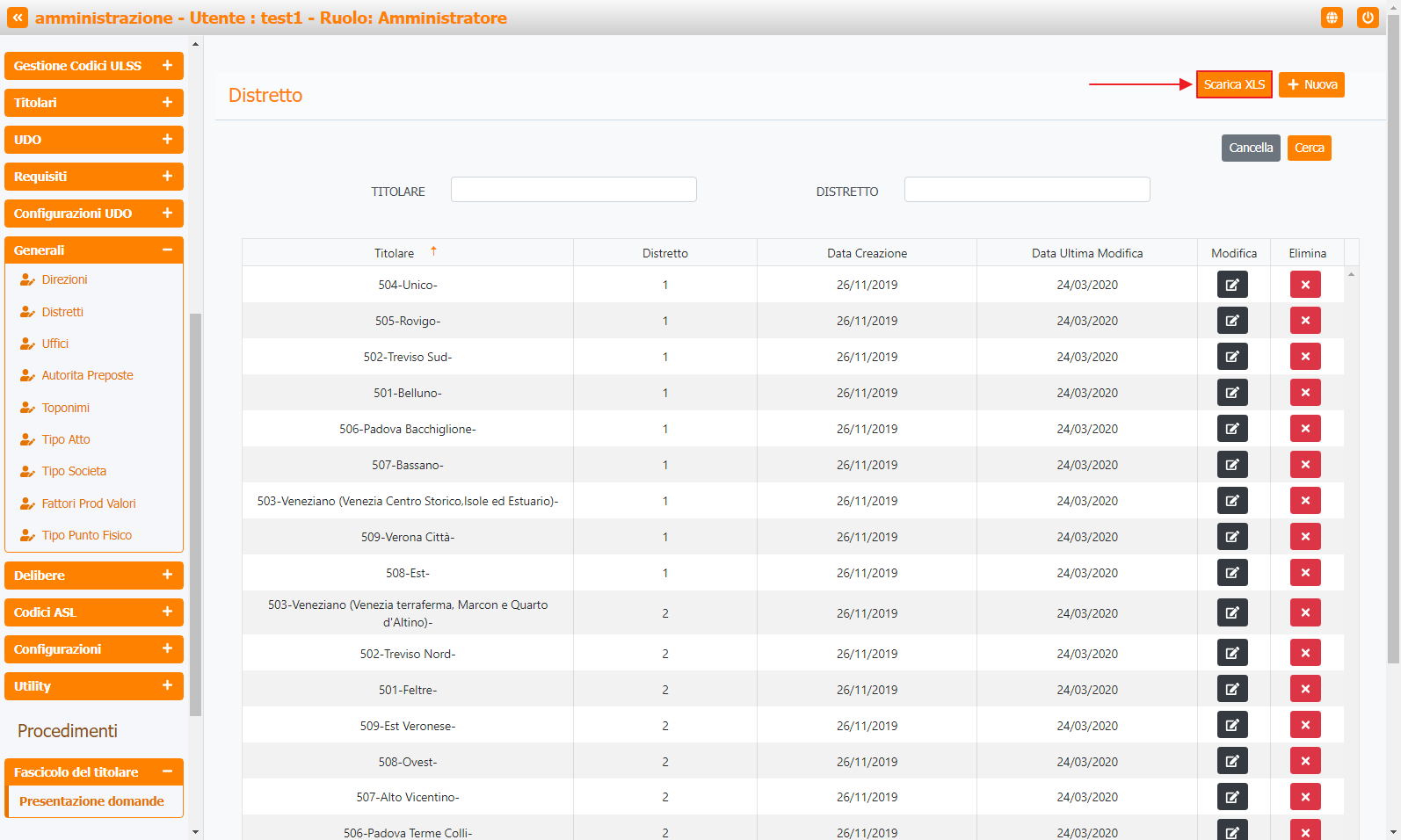Remove the 507-Bassano- entry

pos(1304,465)
